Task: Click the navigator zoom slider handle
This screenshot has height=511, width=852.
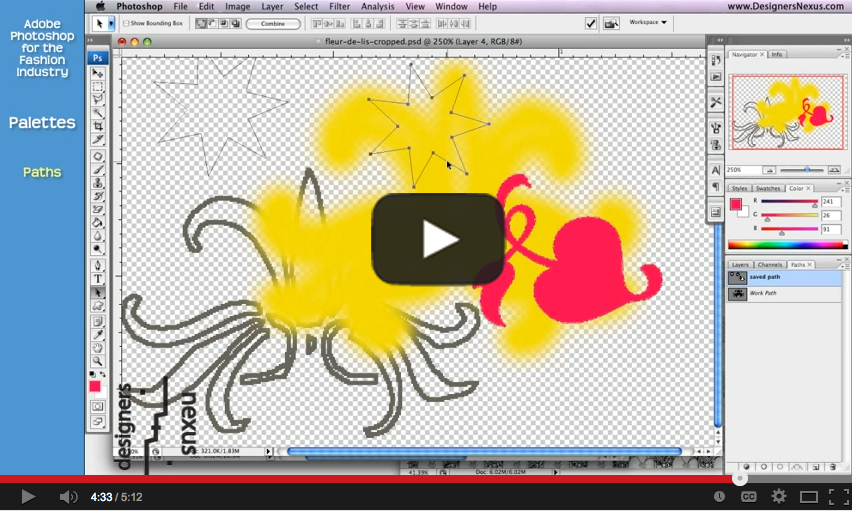Action: pos(807,170)
